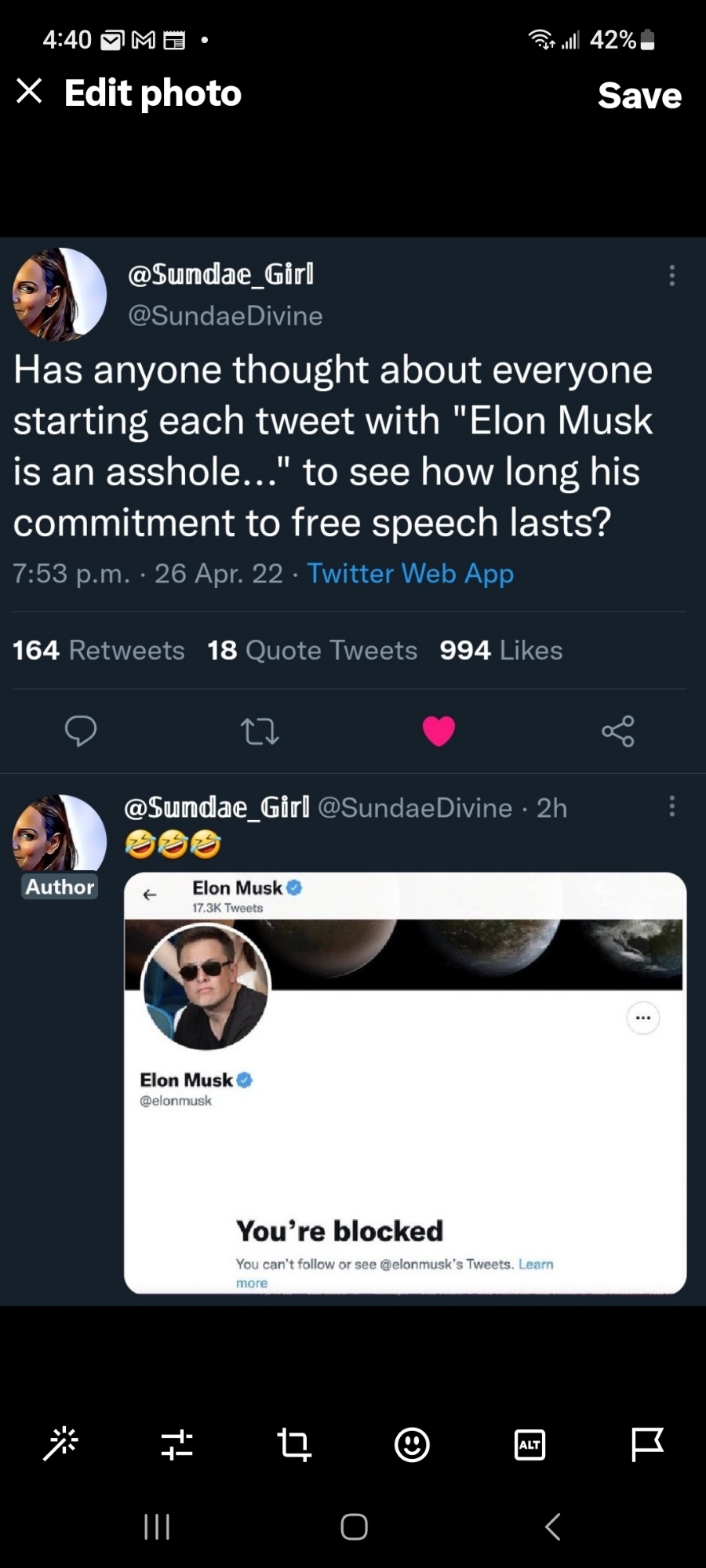Click the reply speech bubble icon
706x1568 pixels.
(81, 731)
